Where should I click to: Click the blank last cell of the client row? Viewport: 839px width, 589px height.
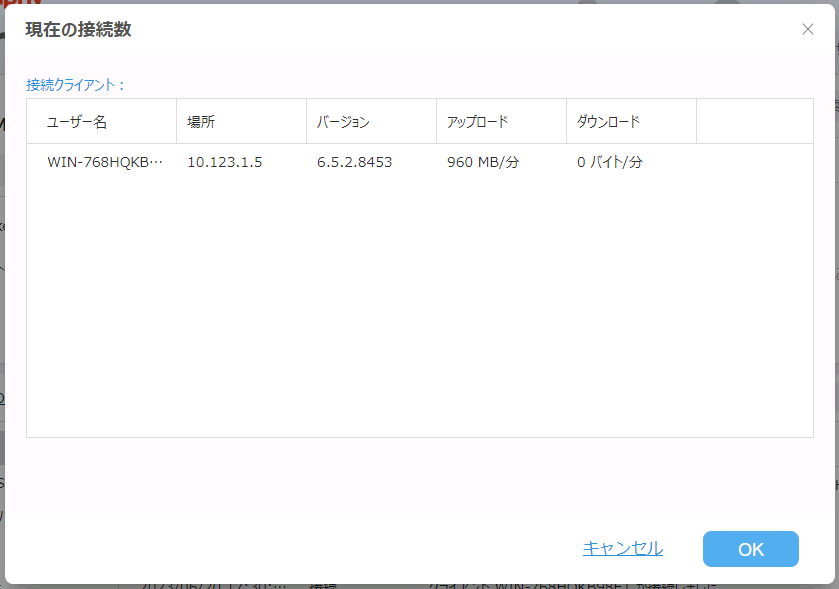tap(754, 162)
